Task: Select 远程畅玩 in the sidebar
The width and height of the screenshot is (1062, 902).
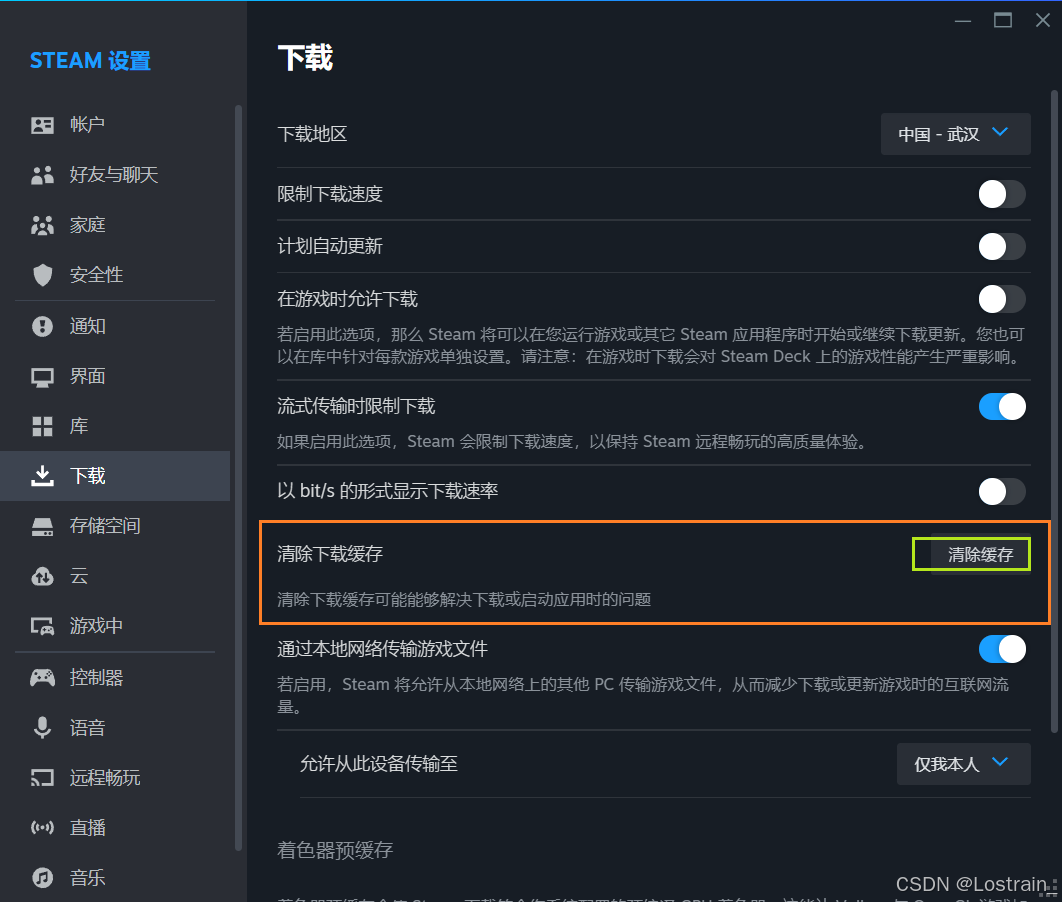Action: (115, 778)
